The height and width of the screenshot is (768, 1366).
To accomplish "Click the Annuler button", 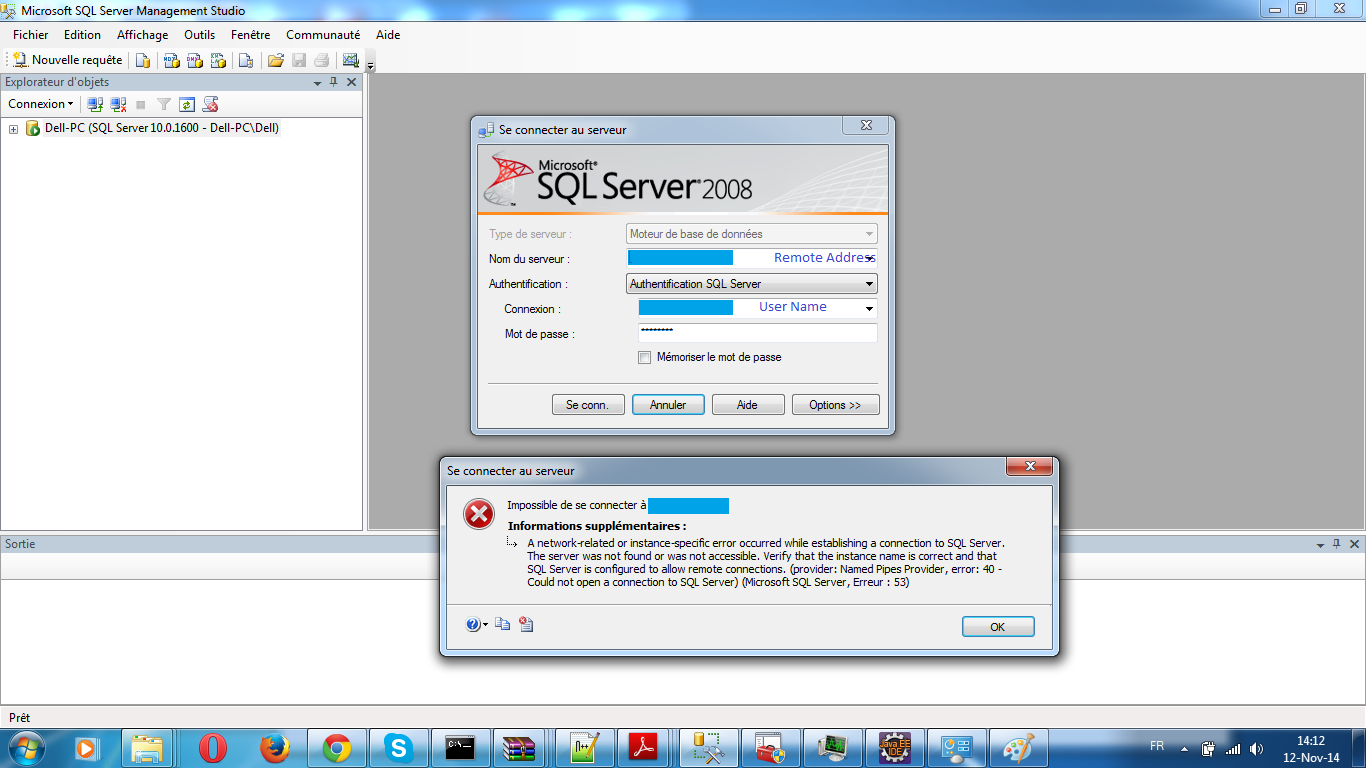I will 668,405.
